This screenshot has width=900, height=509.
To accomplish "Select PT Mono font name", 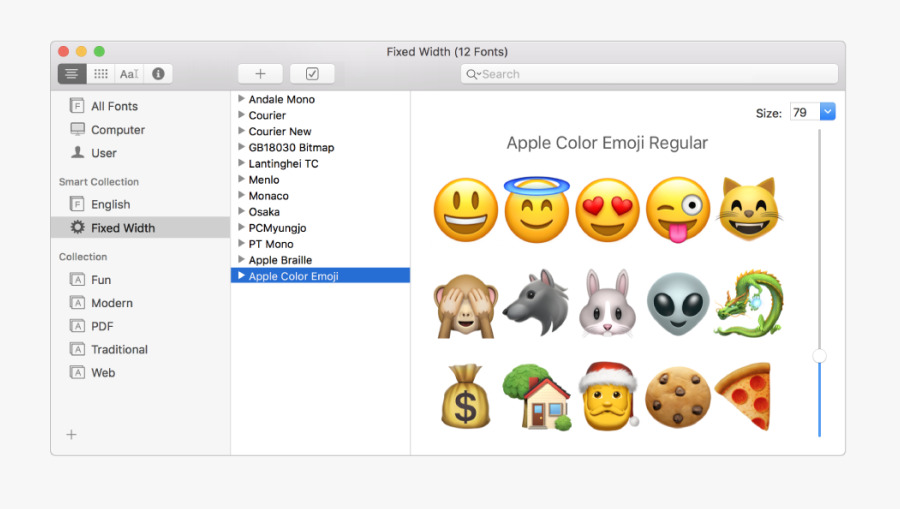I will coord(271,244).
